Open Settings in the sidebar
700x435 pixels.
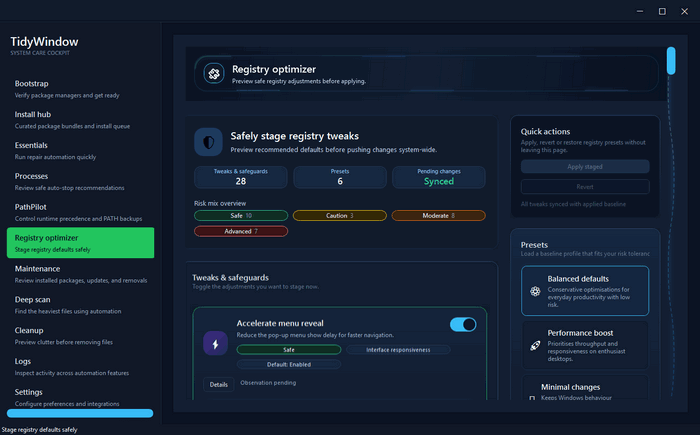click(80, 397)
